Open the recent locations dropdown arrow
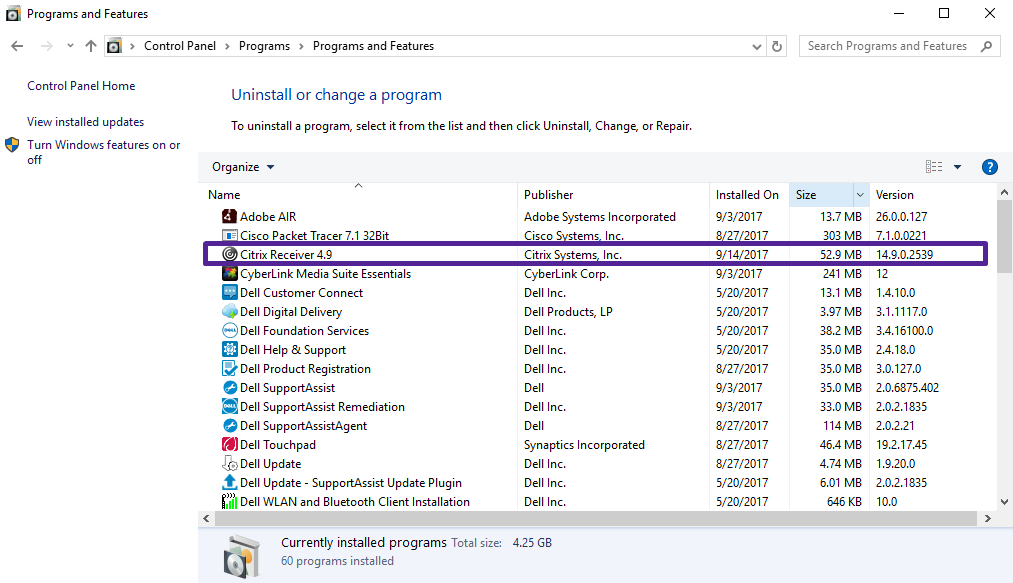Image resolution: width=1013 pixels, height=583 pixels. click(70, 46)
